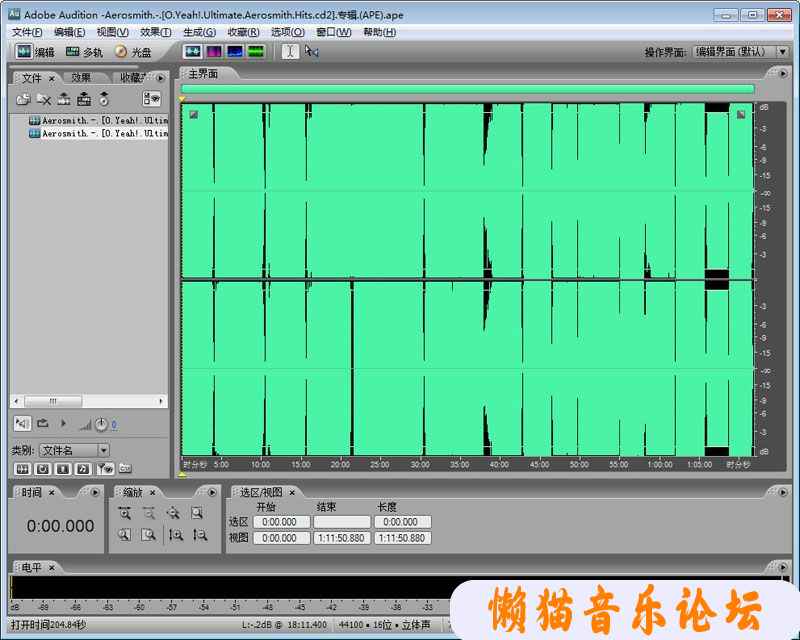Play the selected file preview
The image size is (800, 640).
[63, 424]
